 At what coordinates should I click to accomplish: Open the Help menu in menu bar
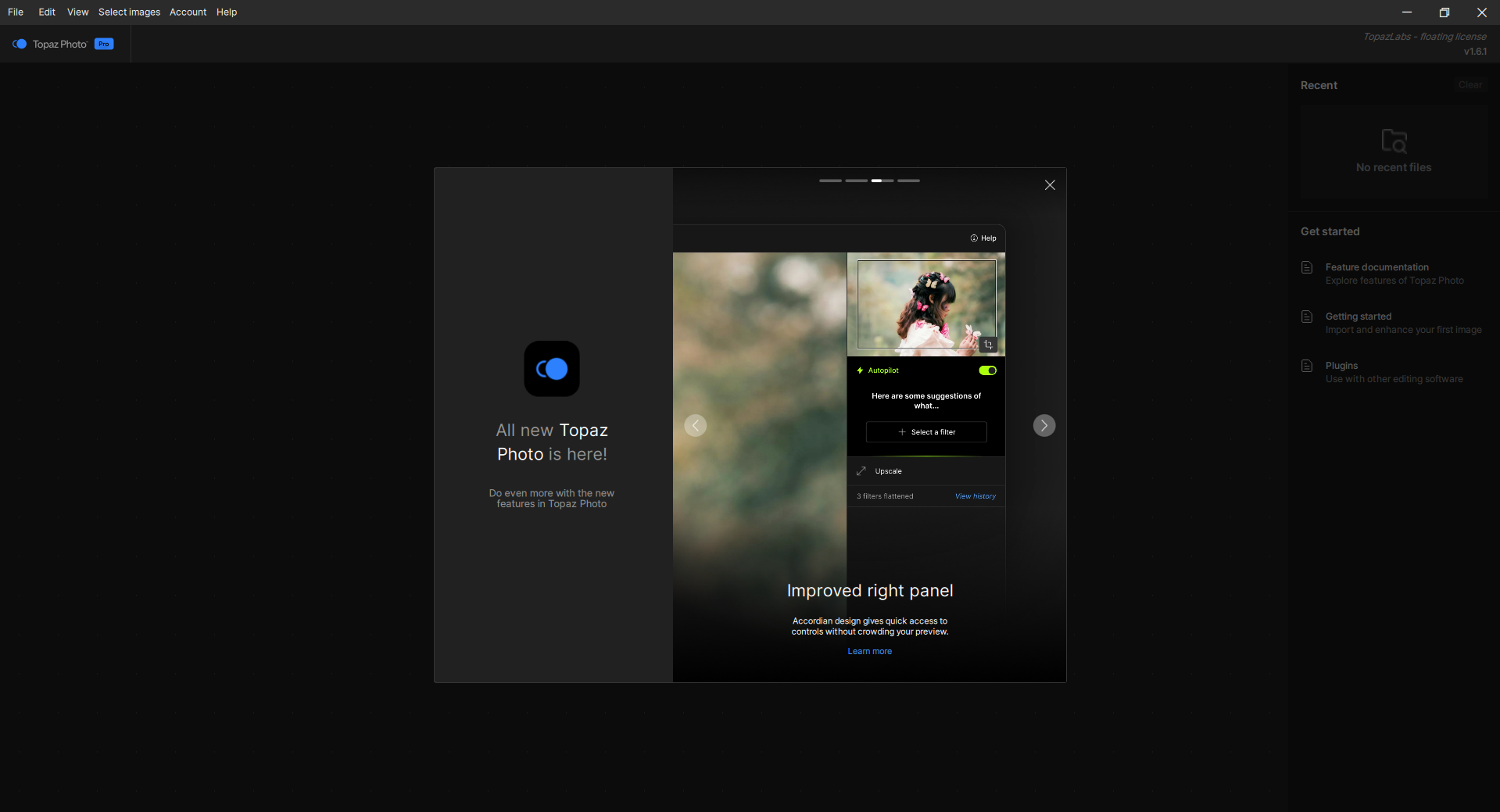click(227, 12)
